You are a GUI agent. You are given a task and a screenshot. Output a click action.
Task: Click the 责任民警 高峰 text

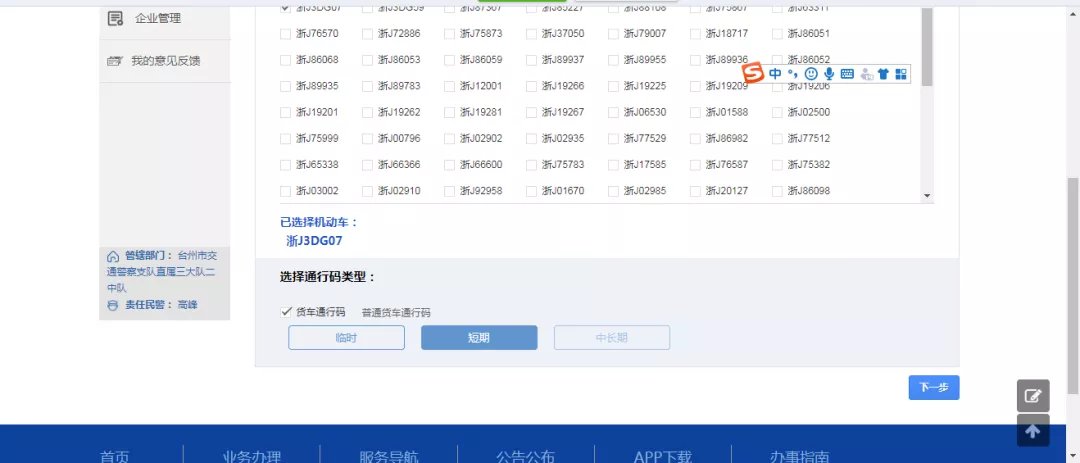[x=161, y=305]
